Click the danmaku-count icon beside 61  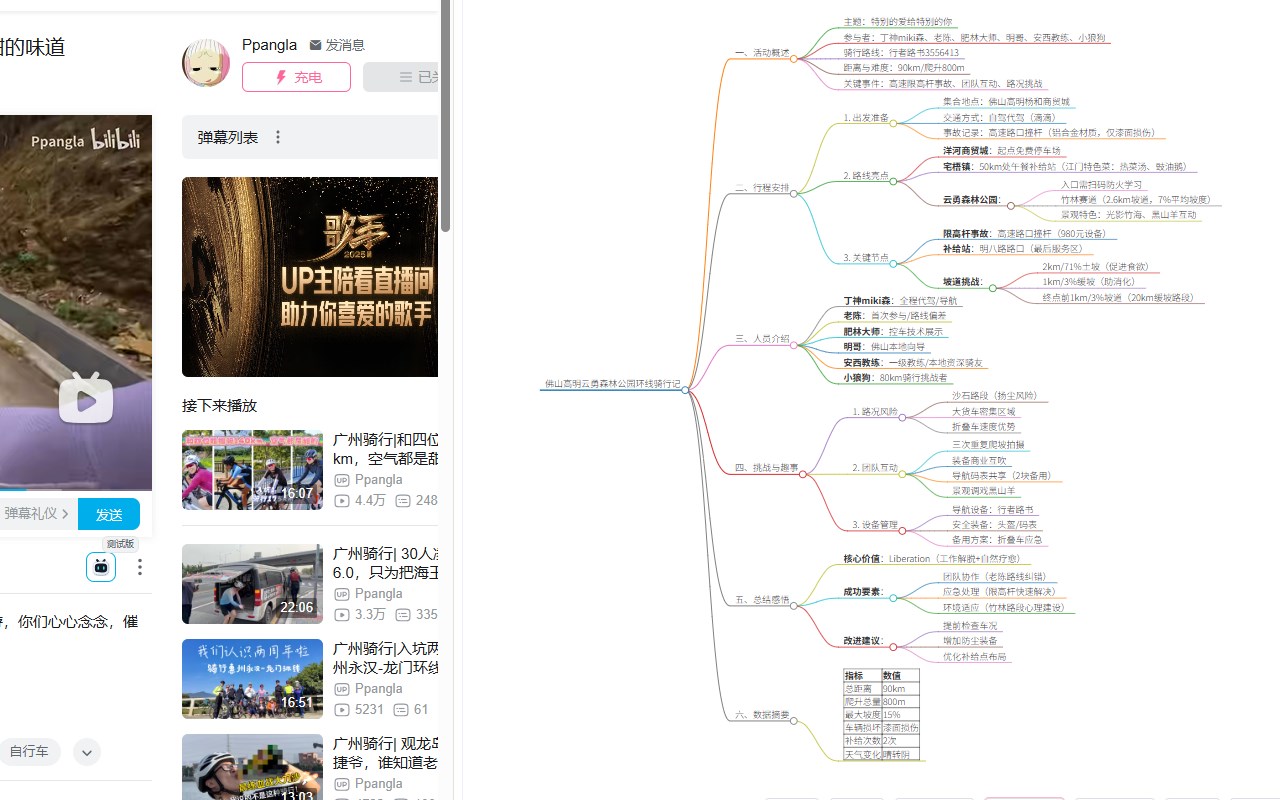click(x=401, y=709)
